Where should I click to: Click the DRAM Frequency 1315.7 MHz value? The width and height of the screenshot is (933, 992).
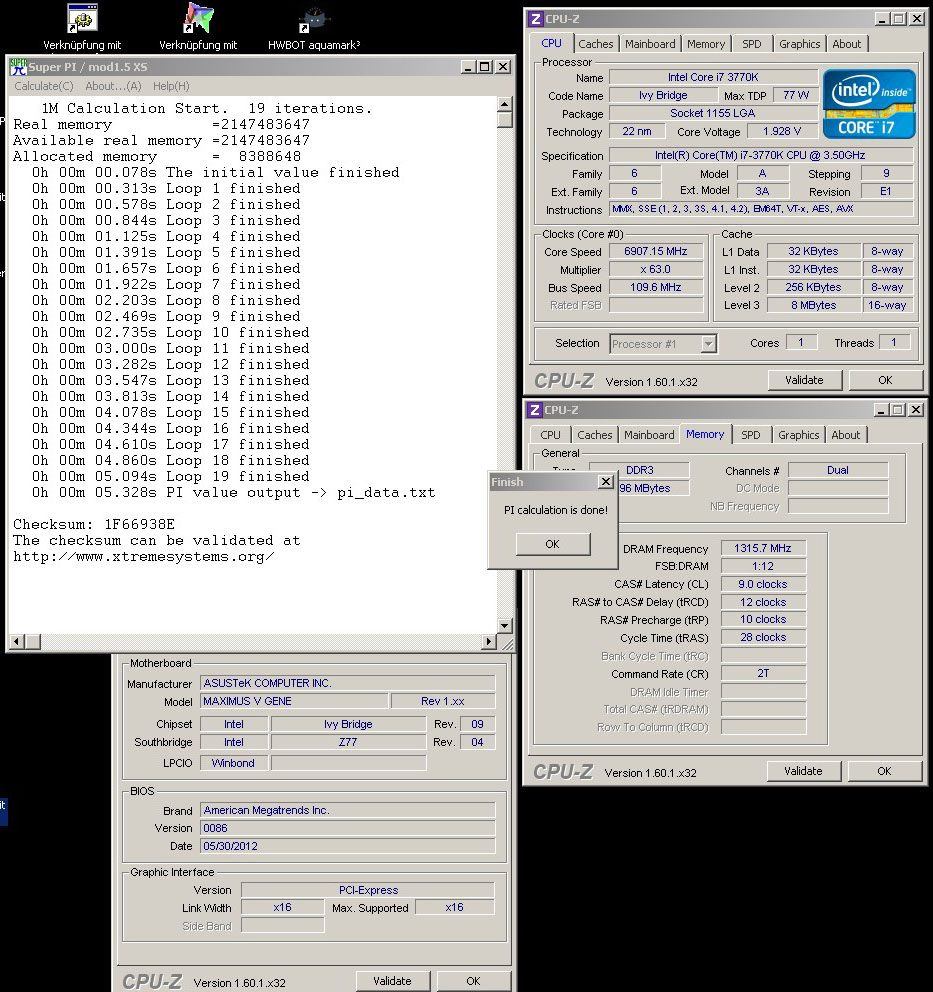click(763, 549)
